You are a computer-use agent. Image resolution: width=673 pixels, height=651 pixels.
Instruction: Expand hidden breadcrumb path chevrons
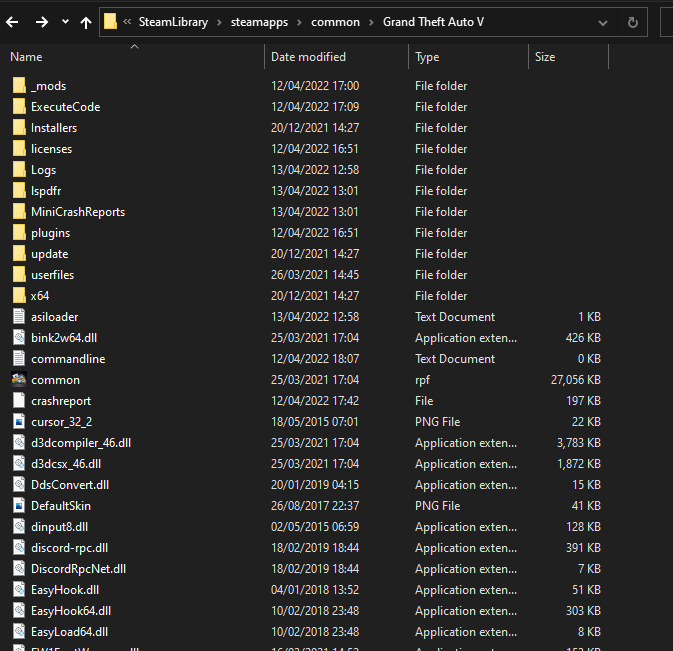pyautogui.click(x=127, y=22)
